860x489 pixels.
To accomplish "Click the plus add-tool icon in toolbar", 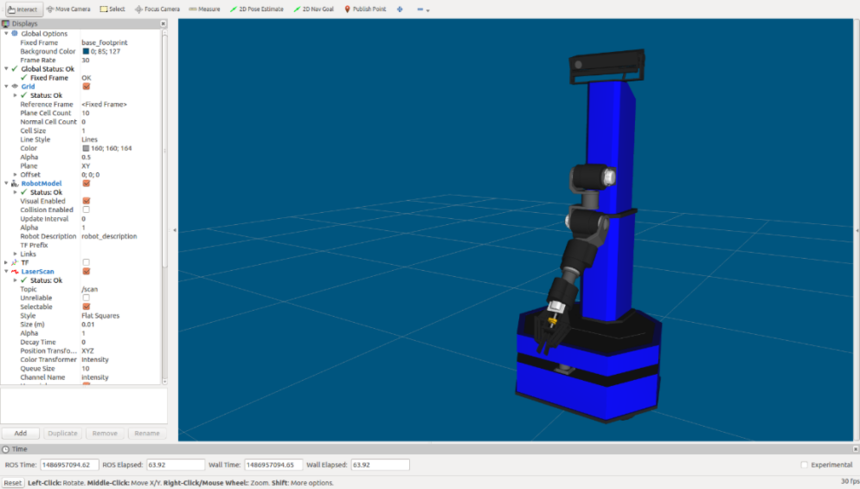I will tap(400, 9).
